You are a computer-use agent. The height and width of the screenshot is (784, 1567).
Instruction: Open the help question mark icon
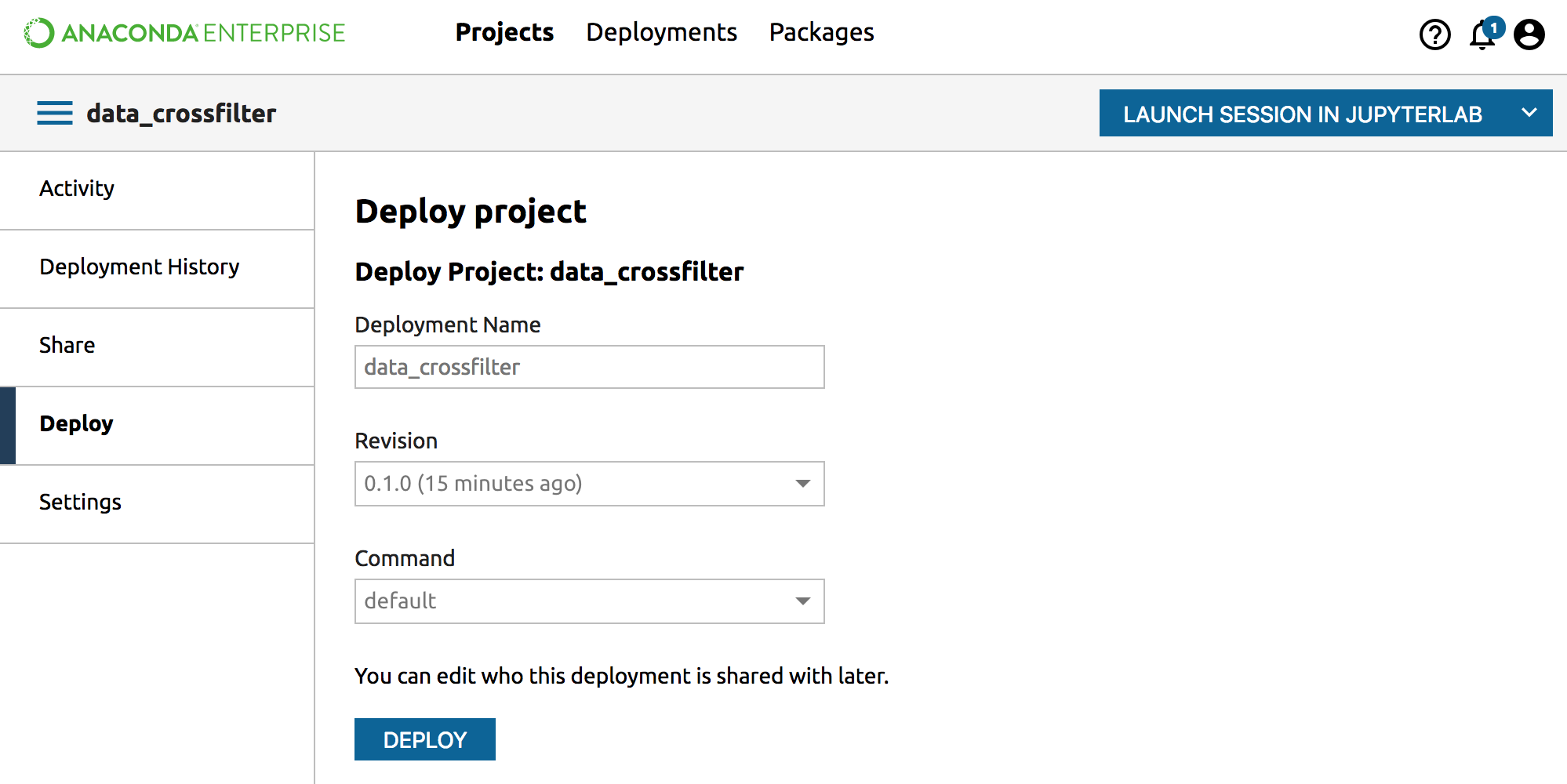click(1434, 34)
